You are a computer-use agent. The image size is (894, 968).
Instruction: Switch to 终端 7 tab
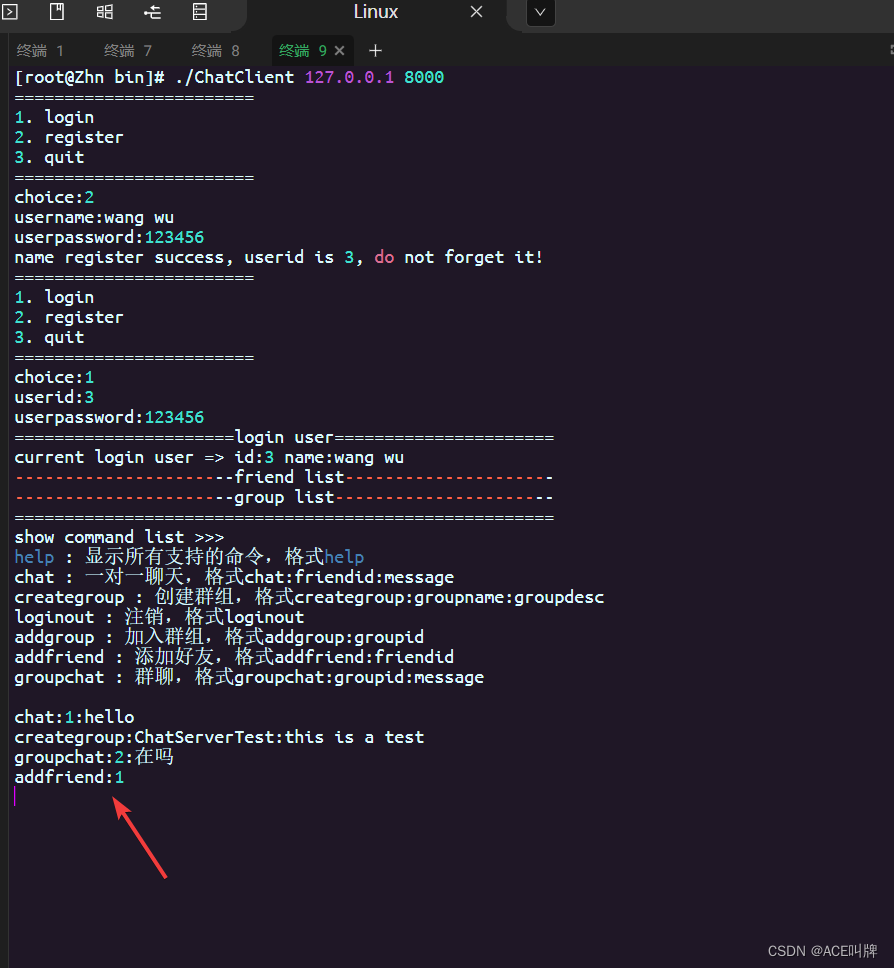pyautogui.click(x=128, y=51)
